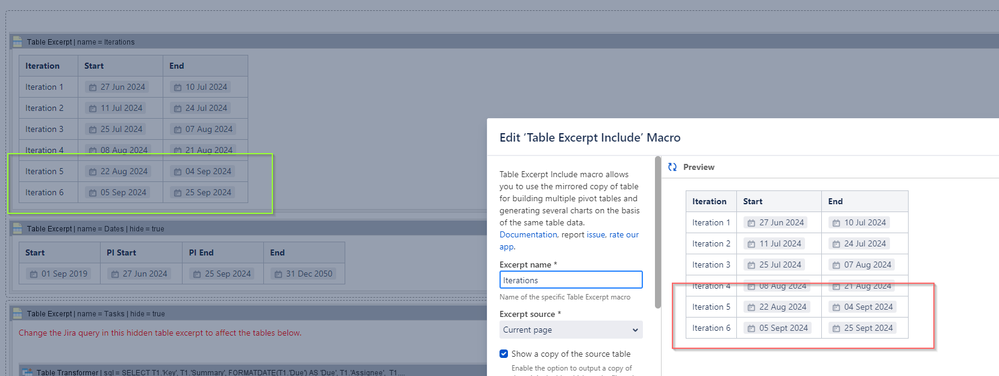The image size is (999, 376).
Task: Click 'Excerpt source' field label
Action: [530, 314]
